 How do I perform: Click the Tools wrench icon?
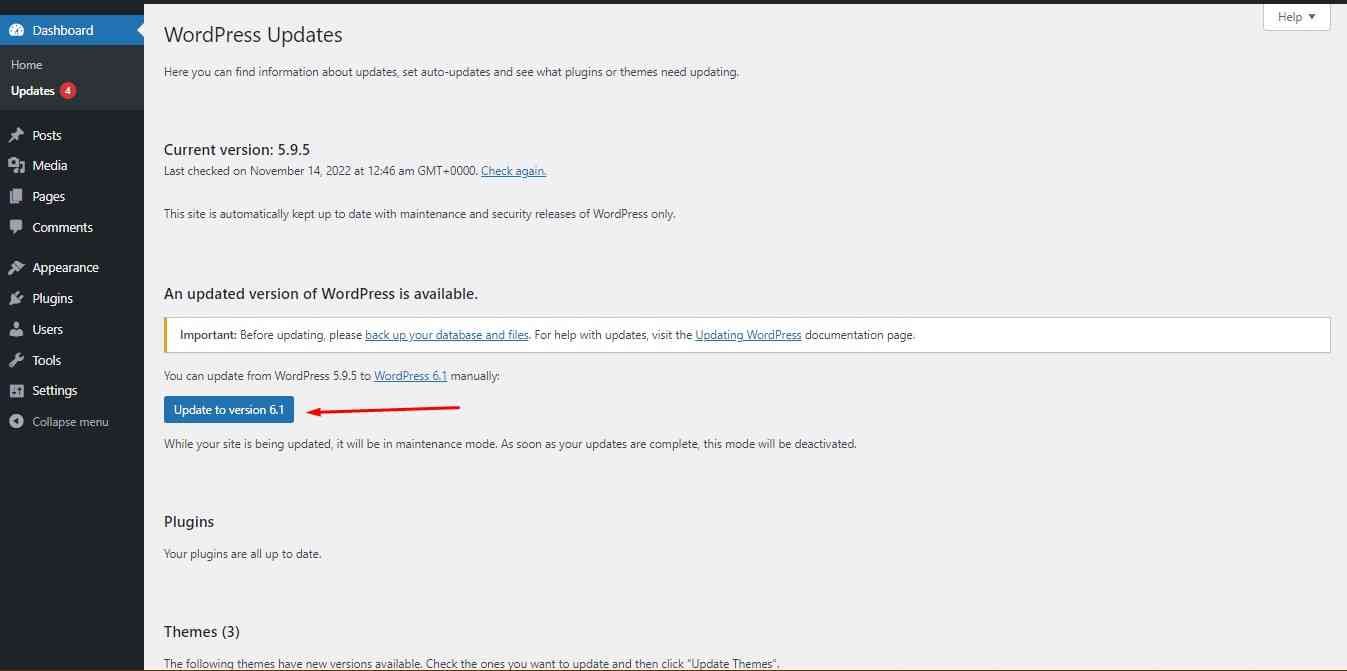(16, 360)
